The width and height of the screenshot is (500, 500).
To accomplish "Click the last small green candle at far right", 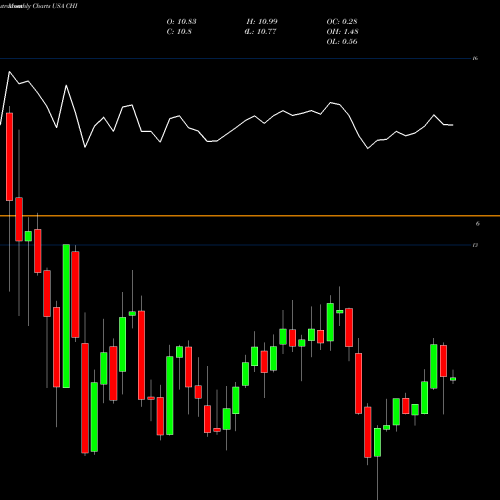I will click(453, 379).
